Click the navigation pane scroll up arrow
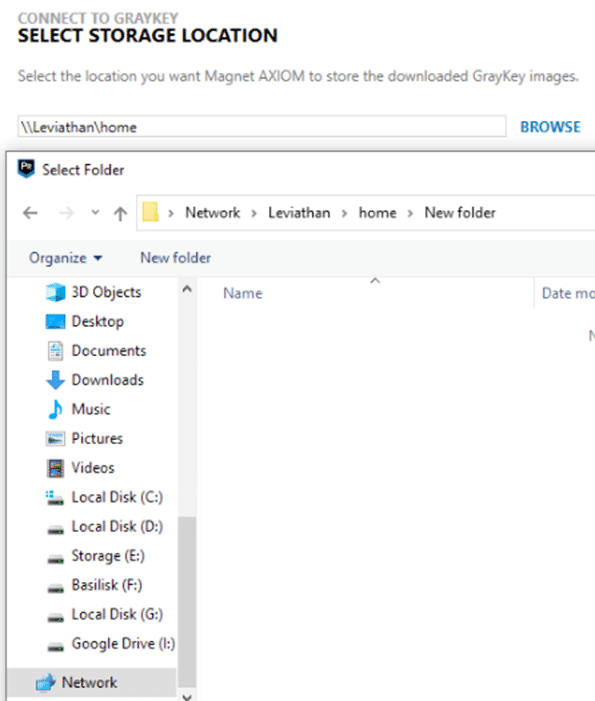Viewport: 595px width, 701px height. [x=187, y=289]
